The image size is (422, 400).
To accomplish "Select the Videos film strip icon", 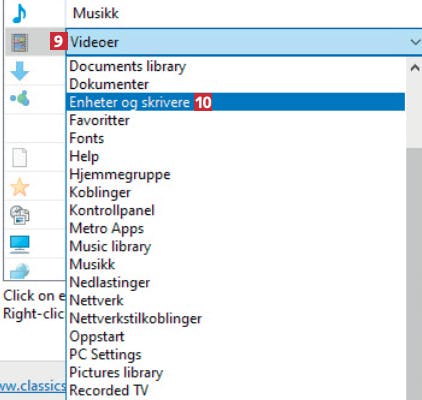I will (x=19, y=42).
